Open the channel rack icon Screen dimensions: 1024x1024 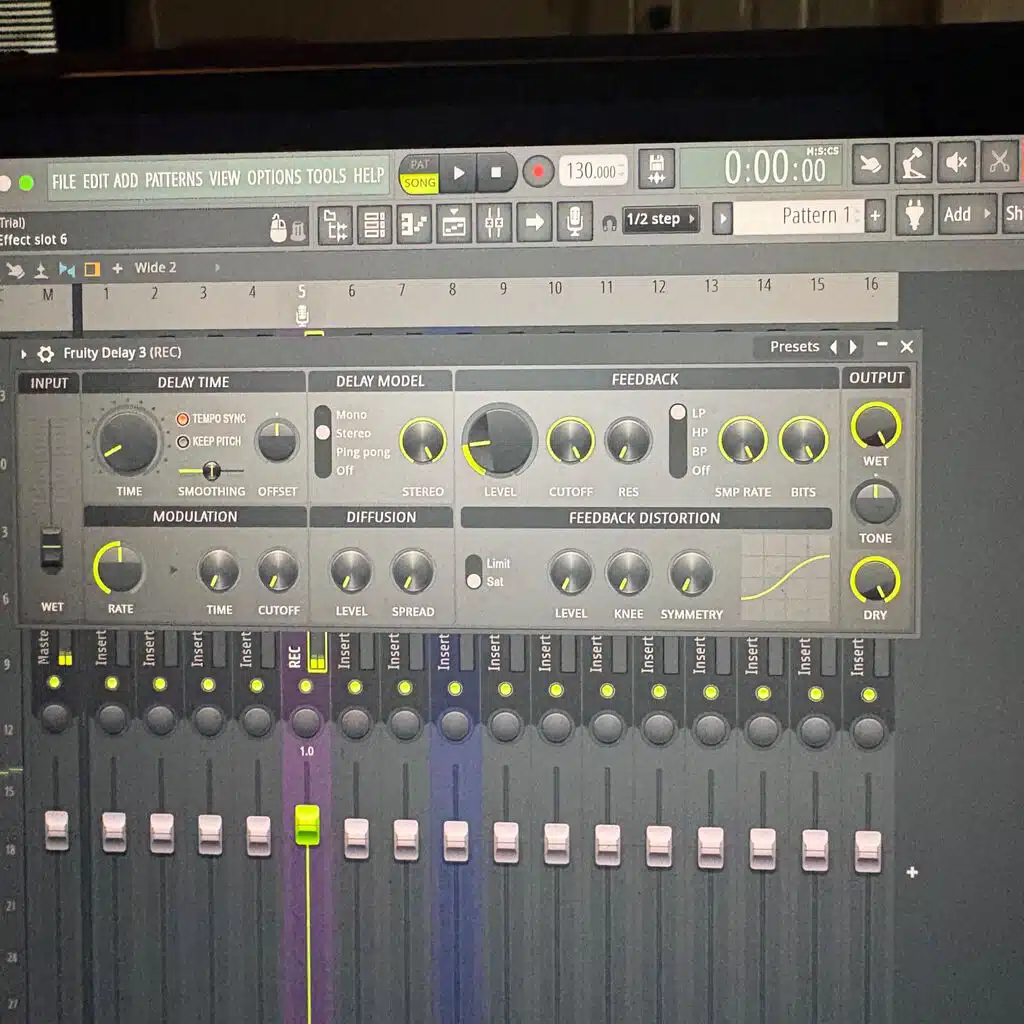pos(375,225)
